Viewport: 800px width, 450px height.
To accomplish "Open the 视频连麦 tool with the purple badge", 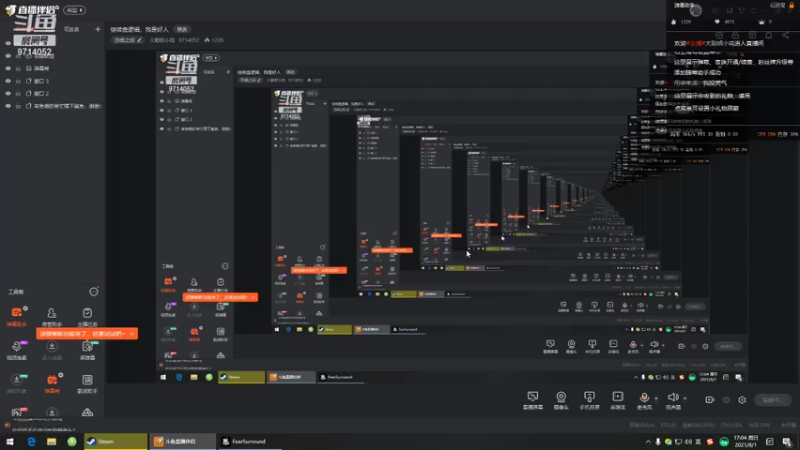I will click(16, 350).
